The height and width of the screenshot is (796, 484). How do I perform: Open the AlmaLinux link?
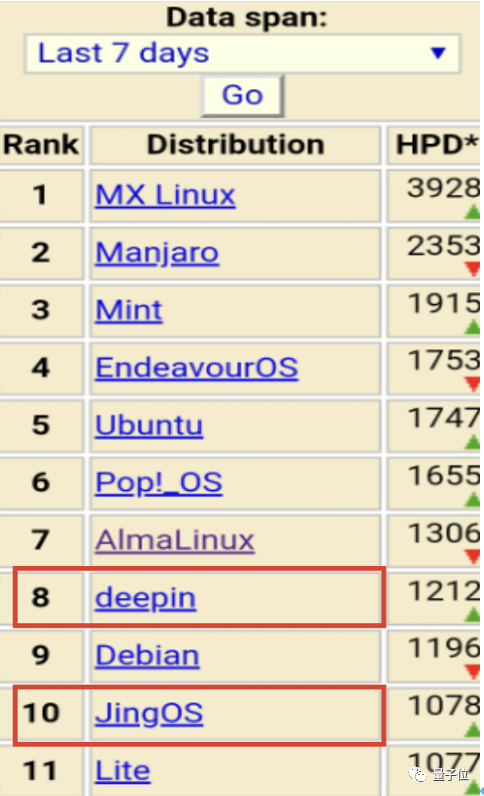pos(174,540)
